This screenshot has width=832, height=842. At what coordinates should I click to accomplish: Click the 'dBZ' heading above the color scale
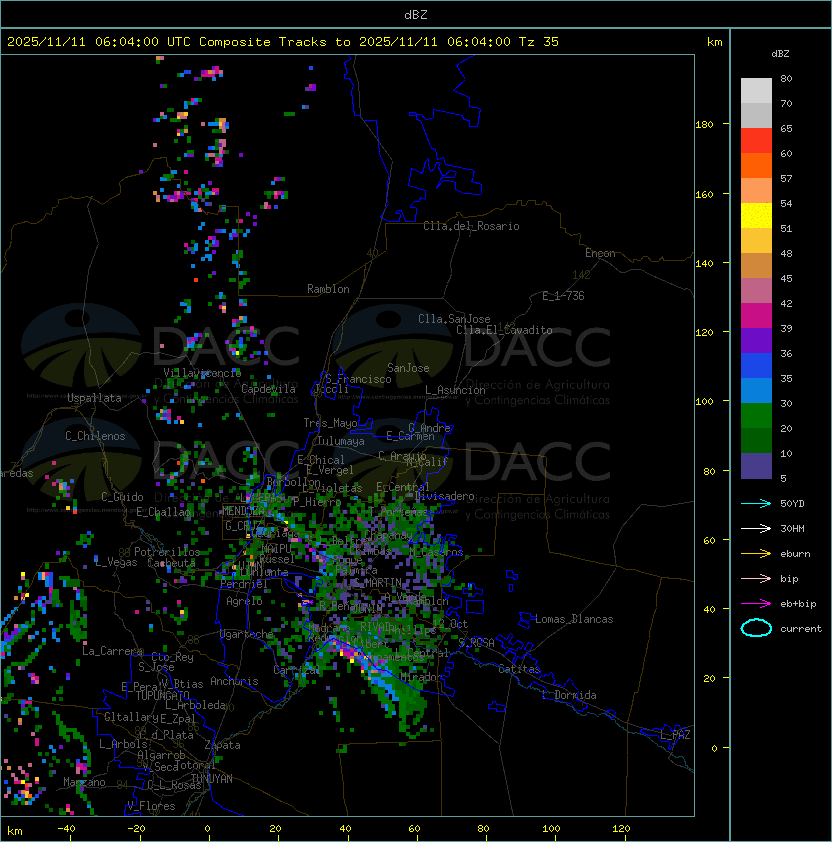click(x=780, y=54)
